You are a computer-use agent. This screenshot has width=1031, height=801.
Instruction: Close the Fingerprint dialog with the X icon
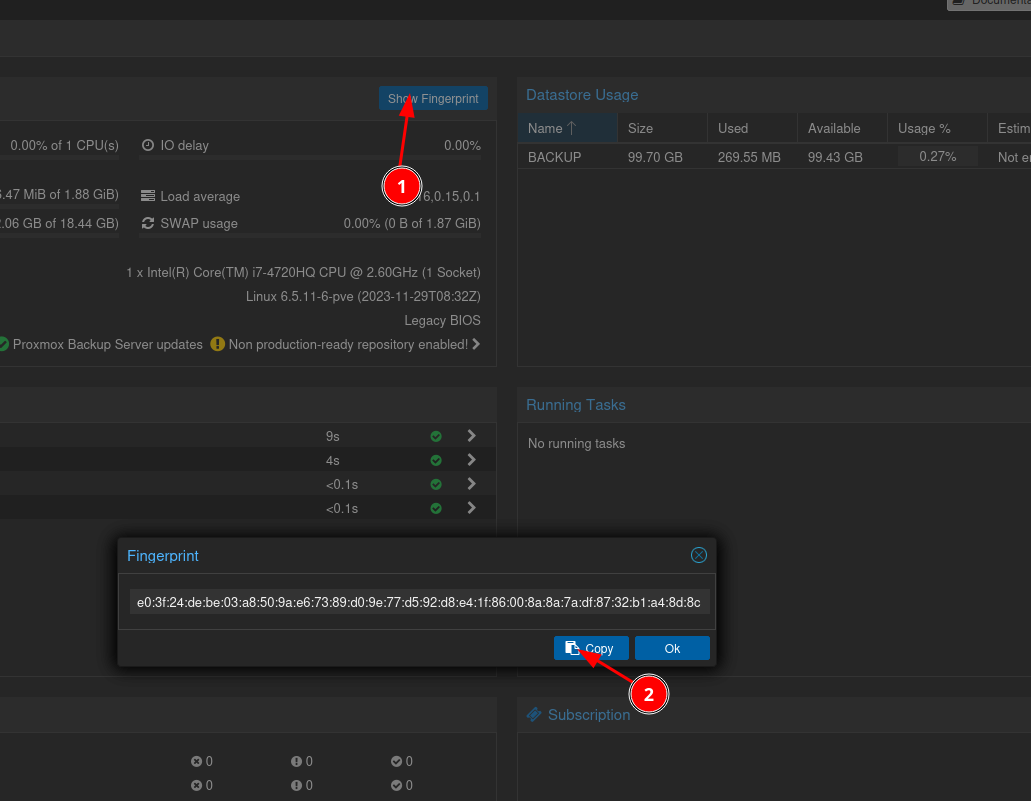coord(699,555)
